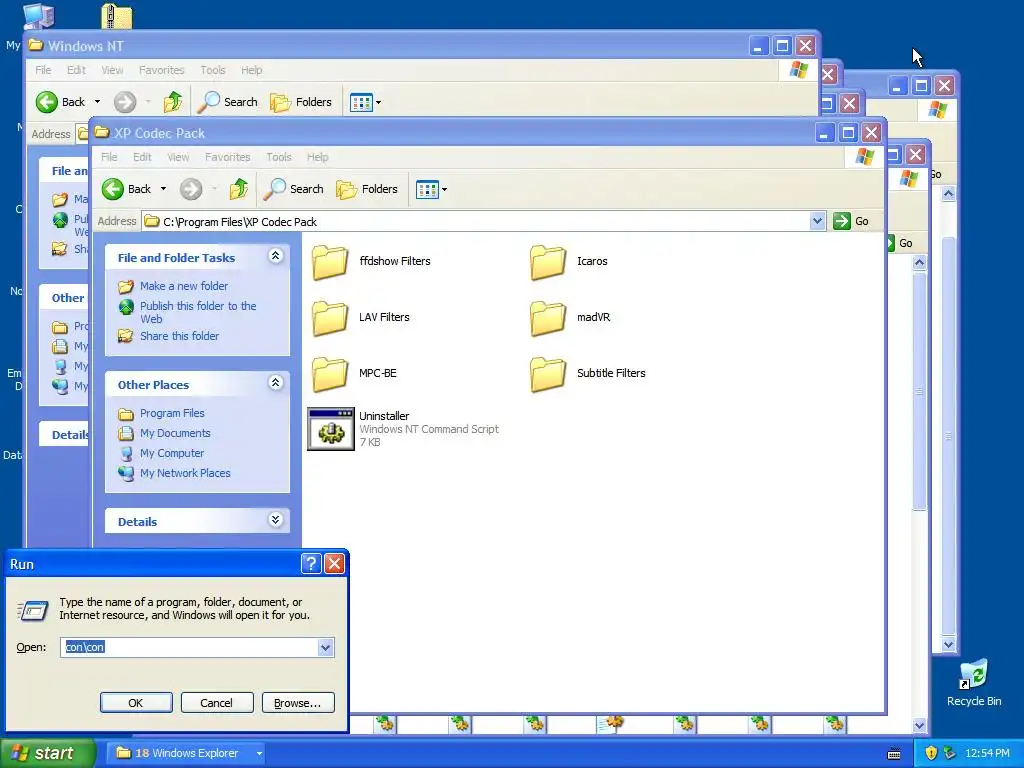
Task: Open the Back history dropdown arrow in XP Codec Pack
Action: coord(163,189)
